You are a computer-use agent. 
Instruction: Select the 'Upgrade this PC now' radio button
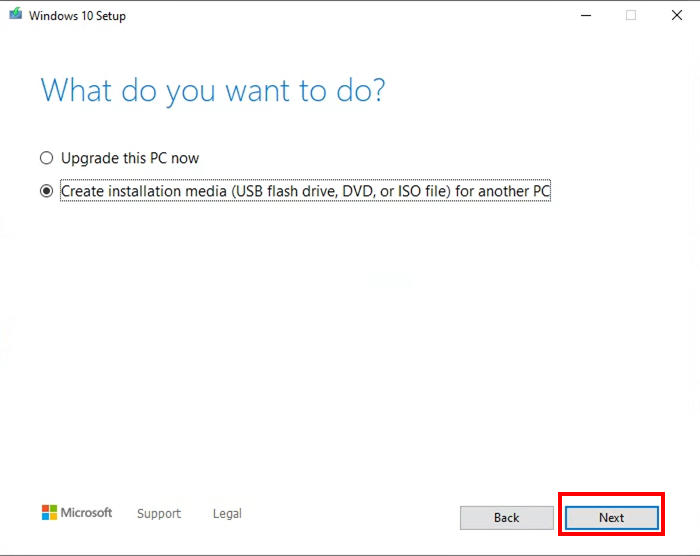[46, 158]
